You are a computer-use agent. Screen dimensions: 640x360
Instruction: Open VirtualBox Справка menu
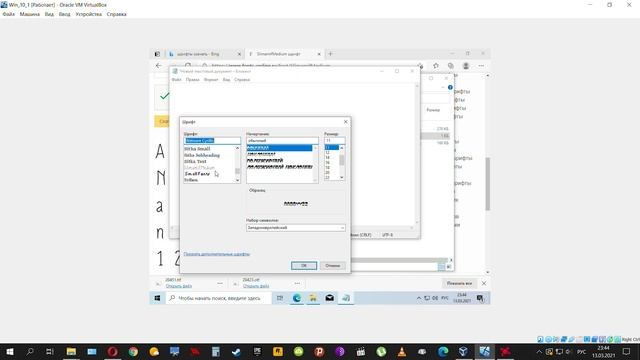tap(117, 14)
